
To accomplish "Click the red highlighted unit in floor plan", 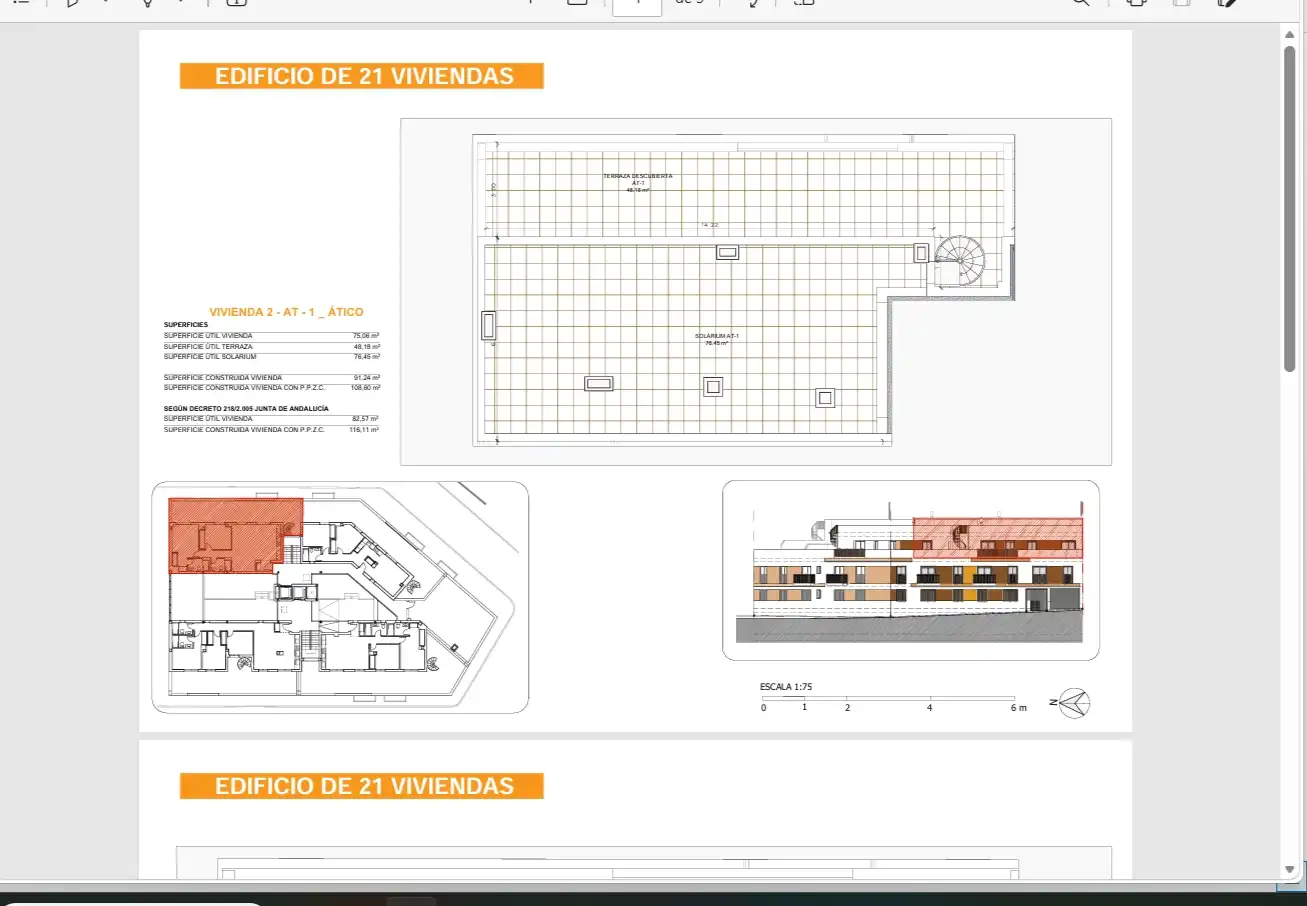I will [235, 535].
